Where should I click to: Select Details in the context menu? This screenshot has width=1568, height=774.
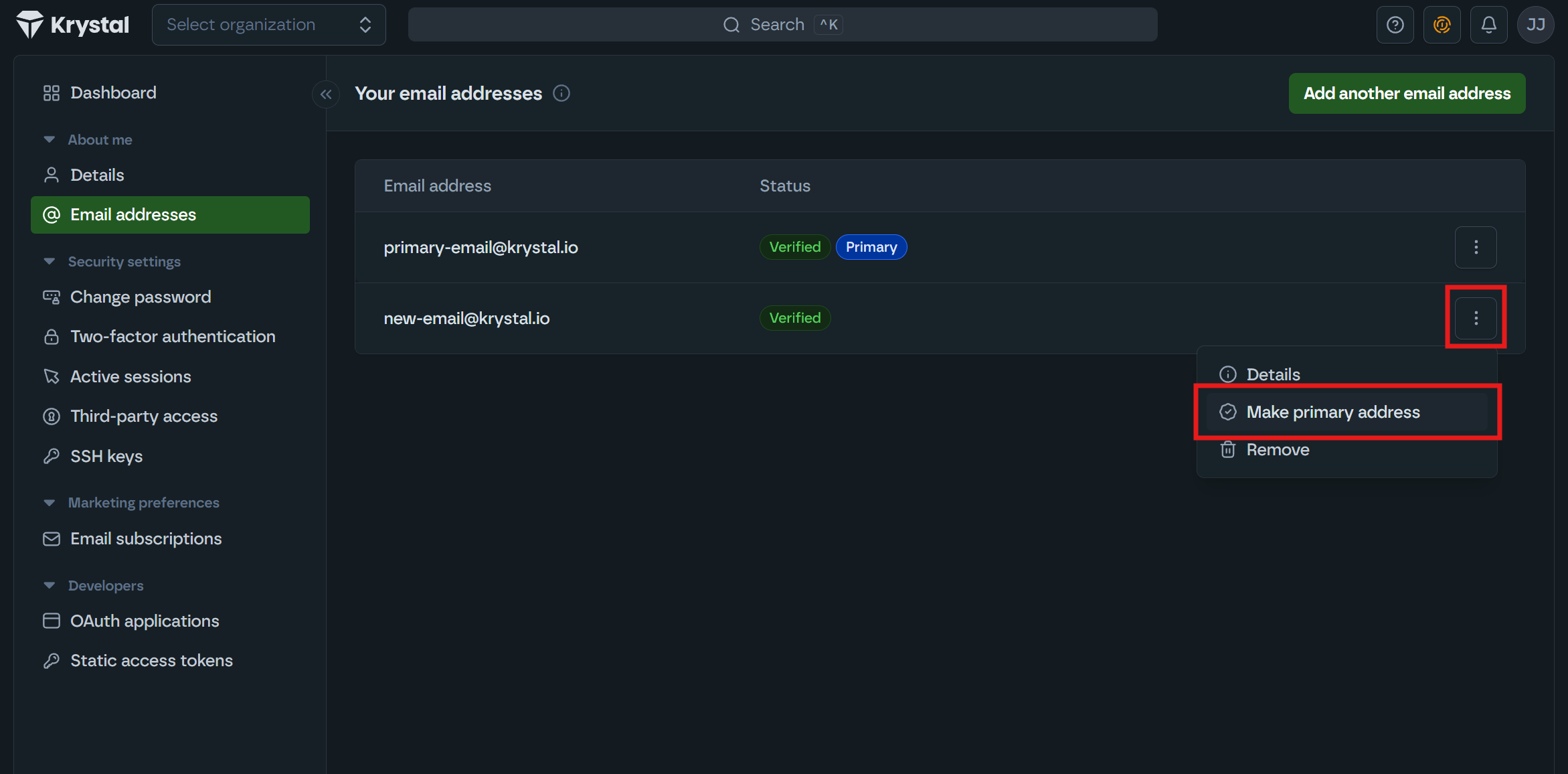1272,374
